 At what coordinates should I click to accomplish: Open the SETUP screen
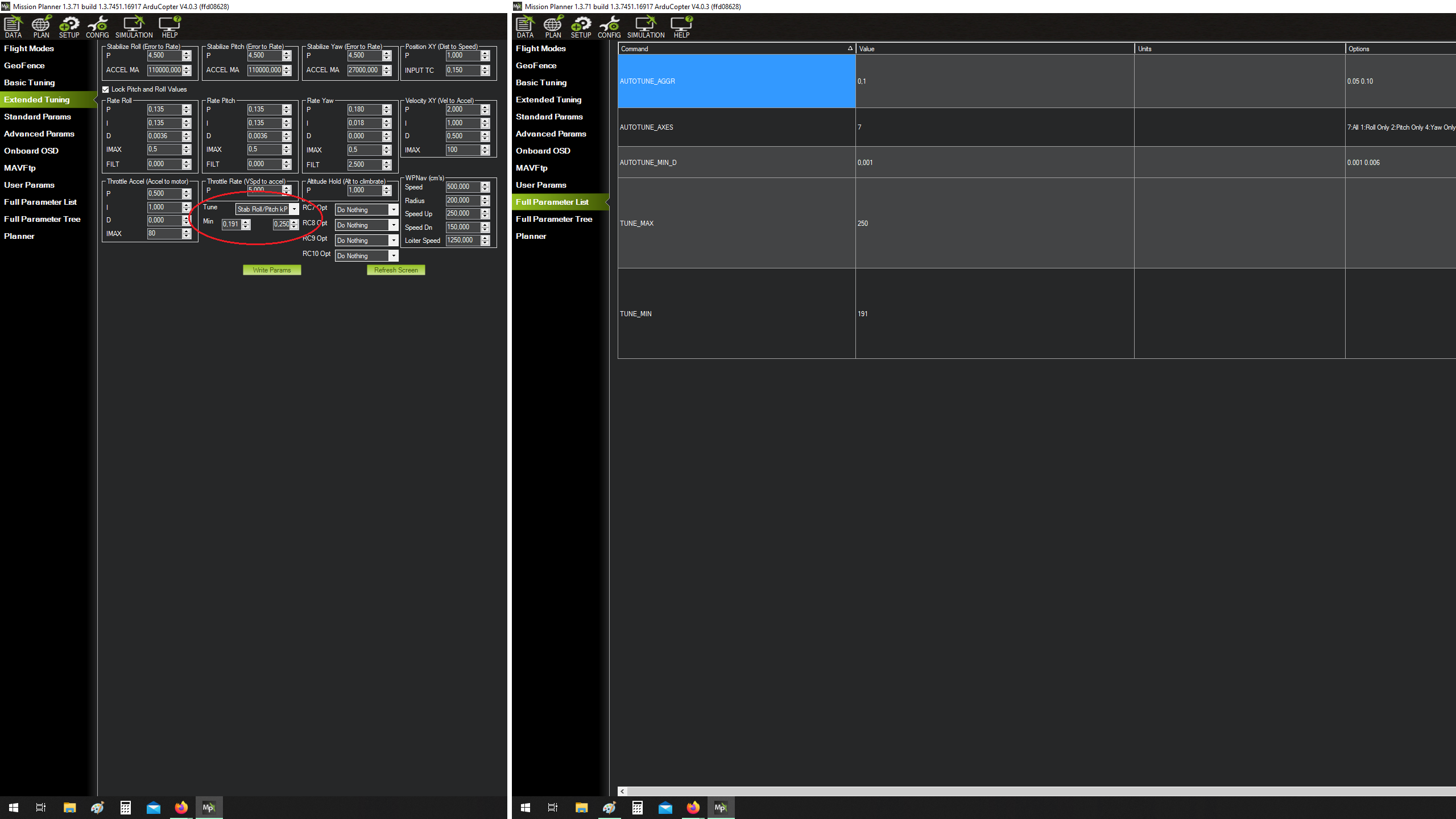click(69, 26)
